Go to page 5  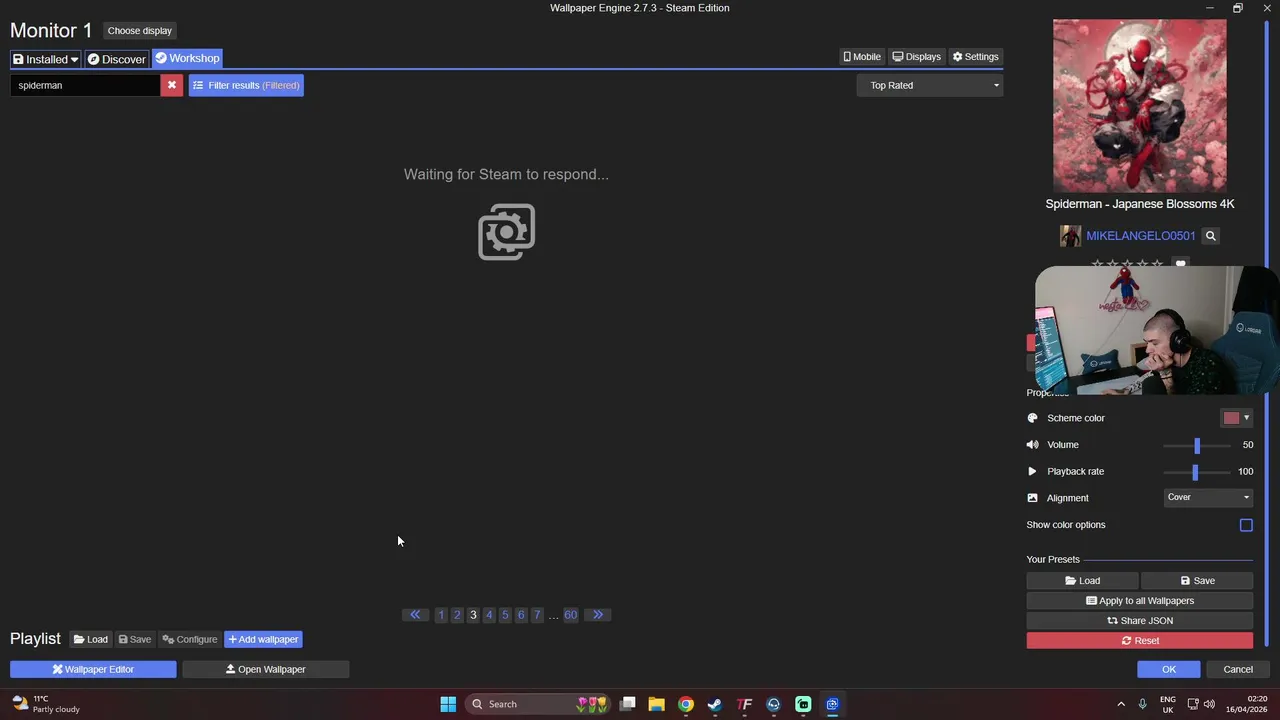click(x=505, y=615)
